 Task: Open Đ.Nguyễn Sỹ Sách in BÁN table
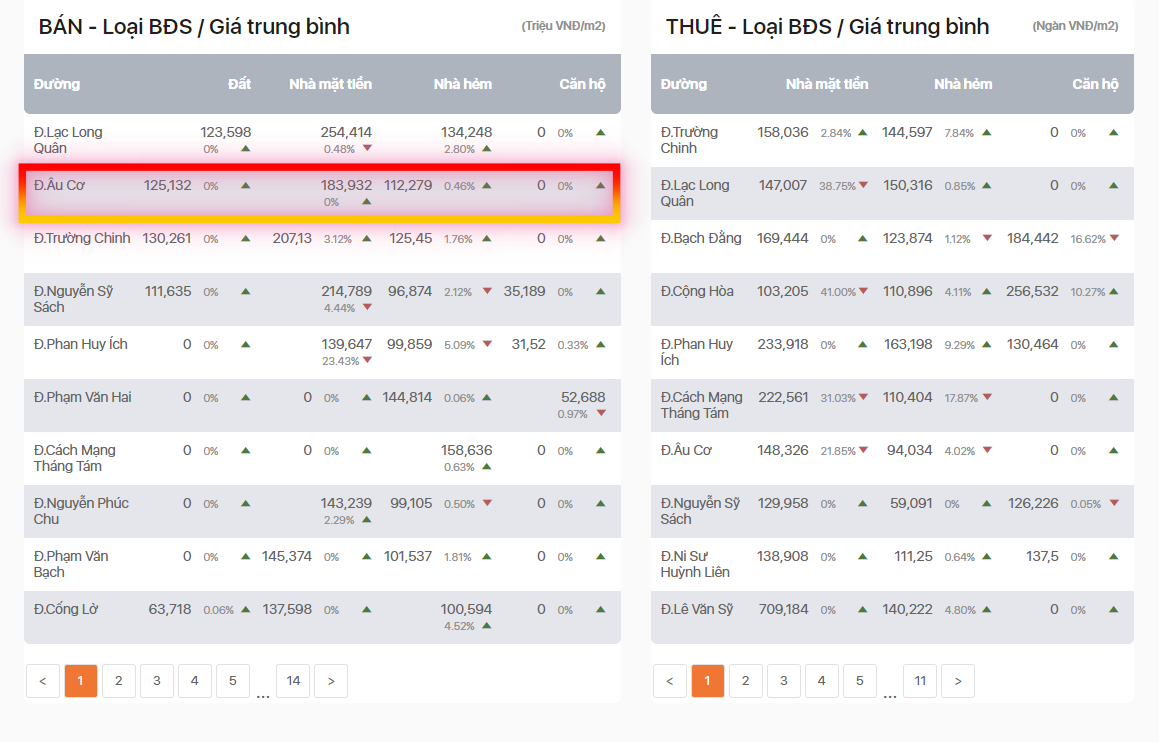click(73, 299)
